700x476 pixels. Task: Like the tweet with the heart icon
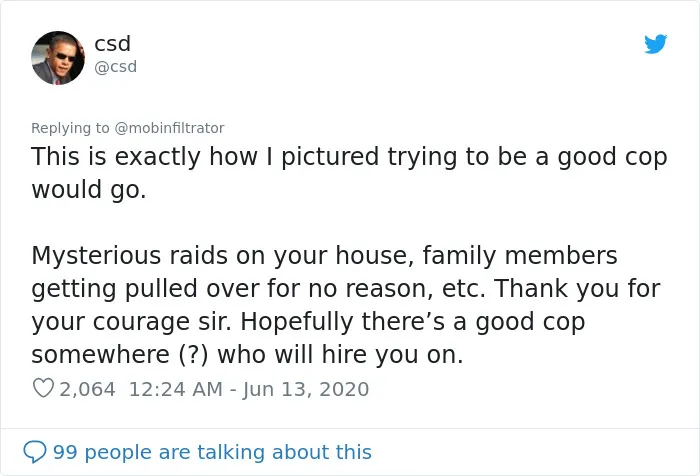point(43,388)
